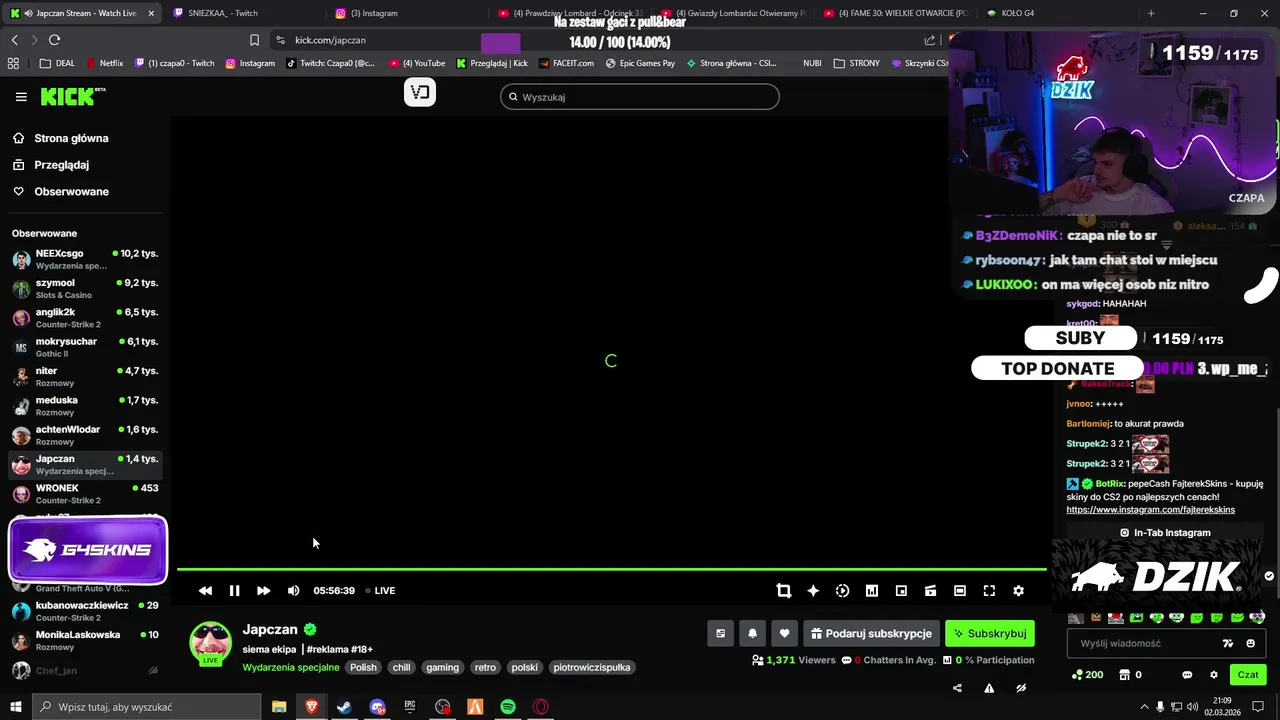Click the G4SKINS banner
This screenshot has height=720, width=1280.
tap(88, 550)
